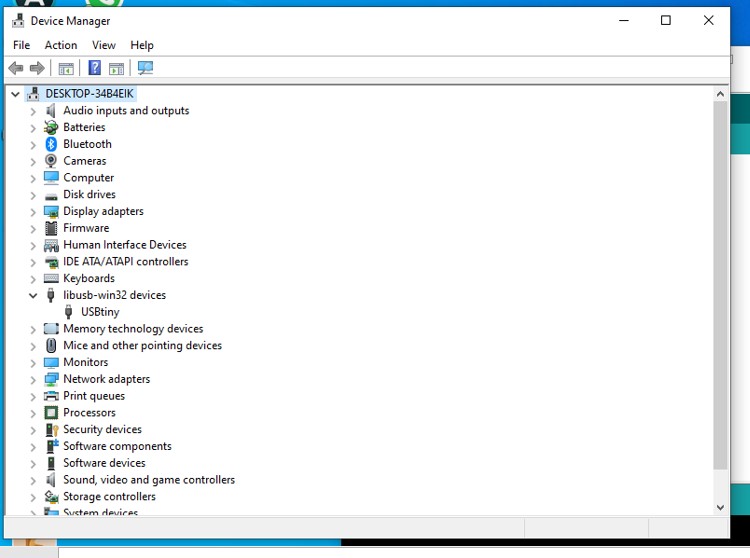Close the Device Manager window
Viewport: 750px width, 558px height.
pos(708,21)
